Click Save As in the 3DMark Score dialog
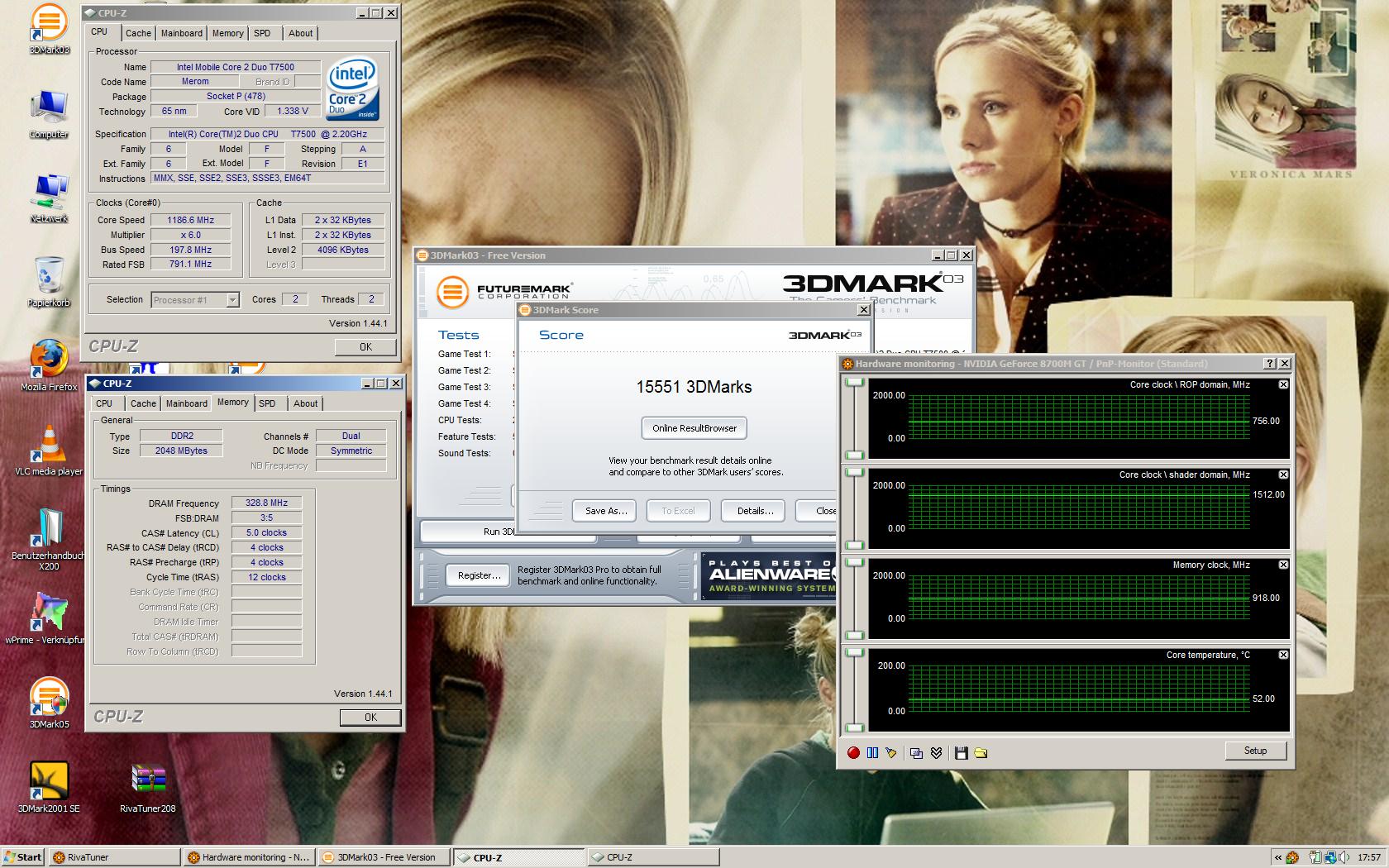The width and height of the screenshot is (1389, 868). point(605,511)
